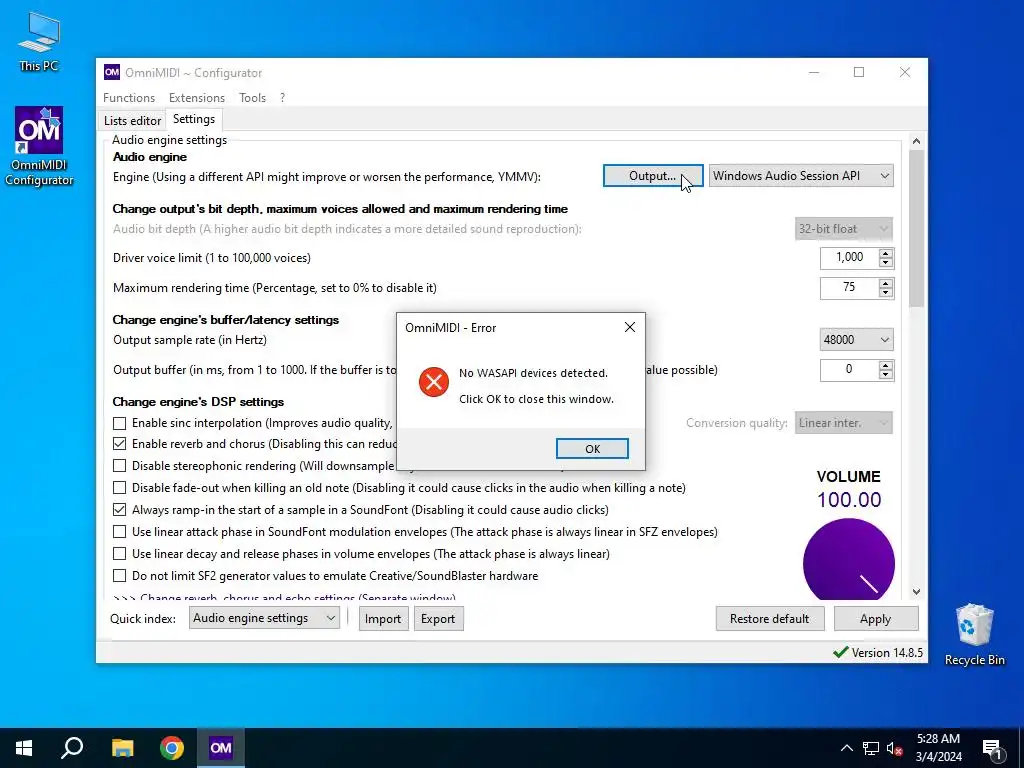Open the ? help menu
The image size is (1024, 768).
coord(282,97)
